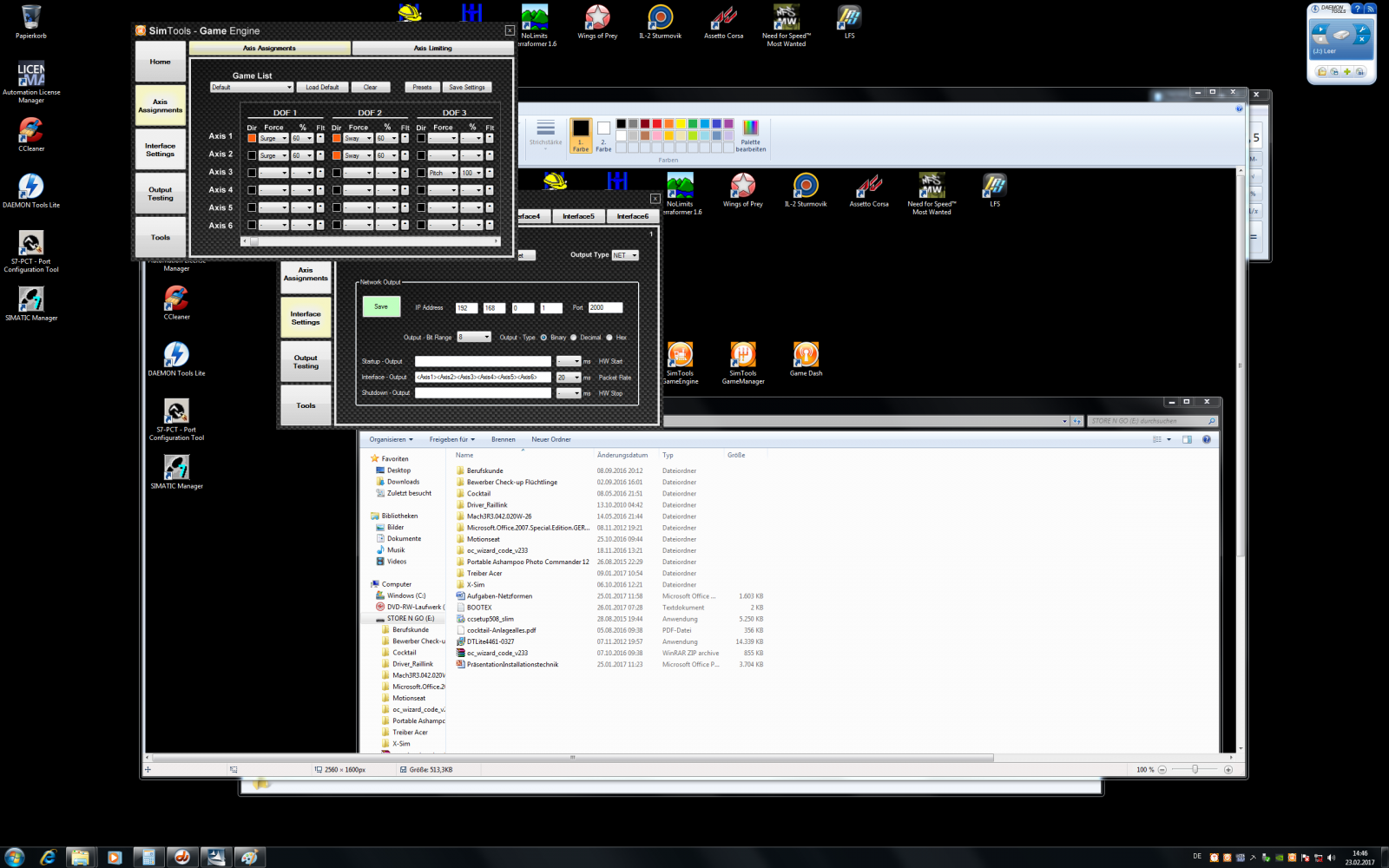Open the Strichstärke line width tool in Paint
Viewport: 1389px width, 868px height.
pyautogui.click(x=545, y=133)
